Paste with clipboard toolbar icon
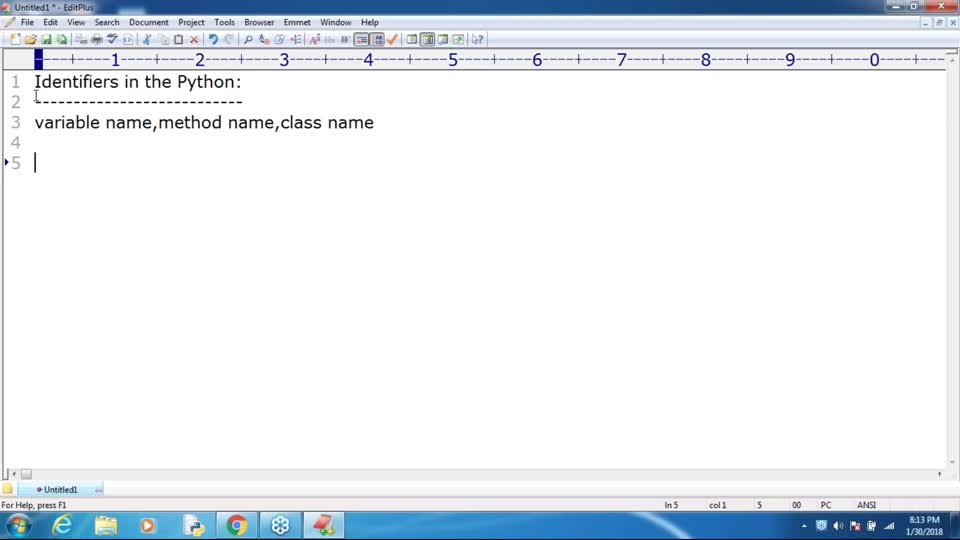This screenshot has width=960, height=540. pyautogui.click(x=179, y=40)
